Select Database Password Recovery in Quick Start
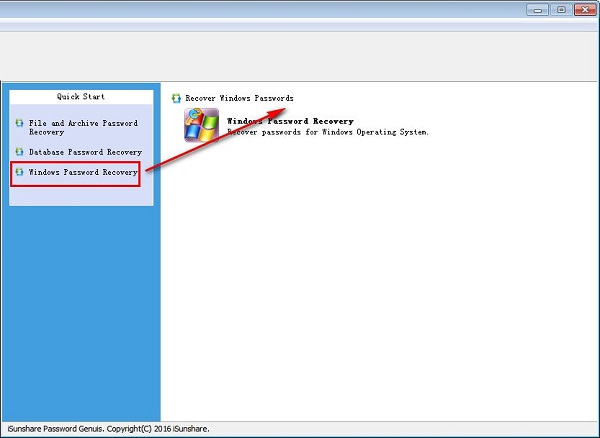600x438 pixels. point(85,152)
